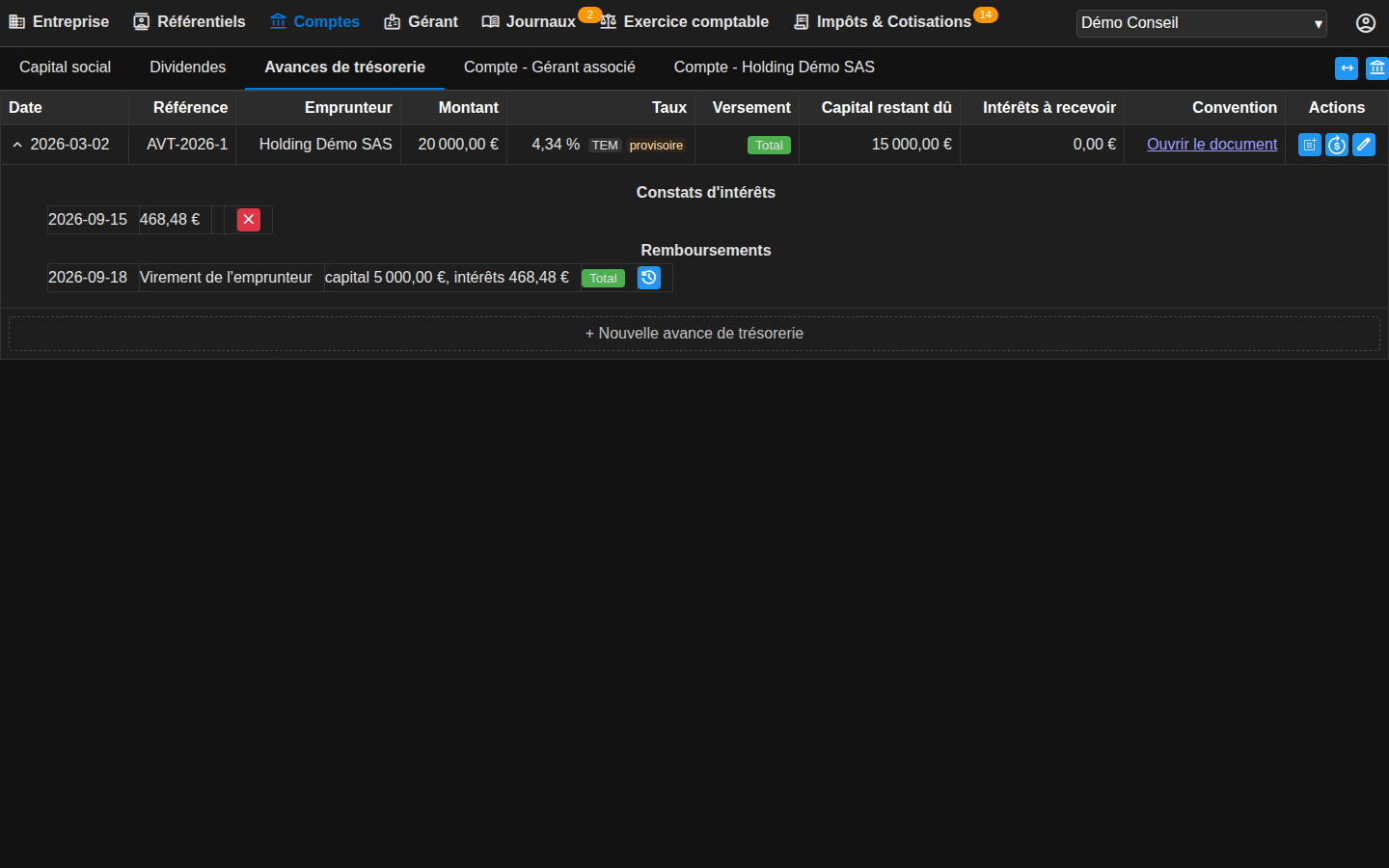Add interest note for AVT-2026-1
Screen dimensions: 1389x868
[1310, 145]
